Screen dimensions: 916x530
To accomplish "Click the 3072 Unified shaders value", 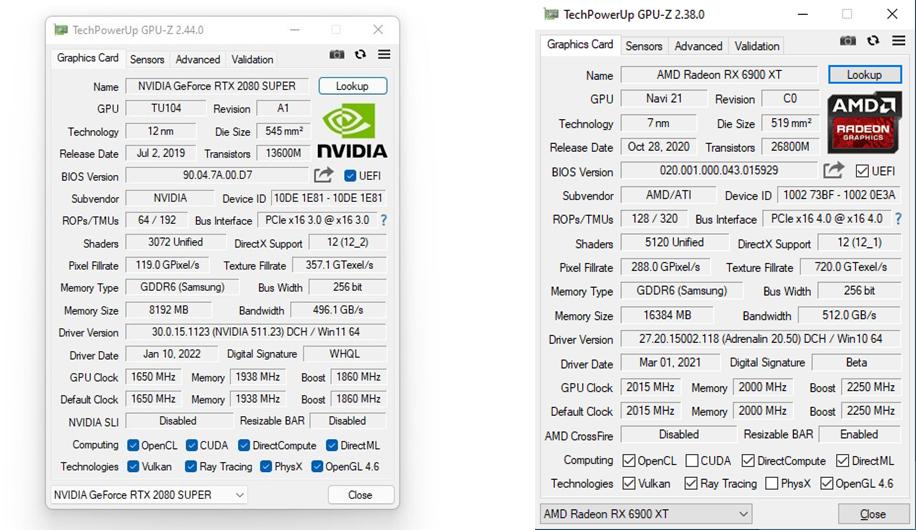I will coord(175,242).
